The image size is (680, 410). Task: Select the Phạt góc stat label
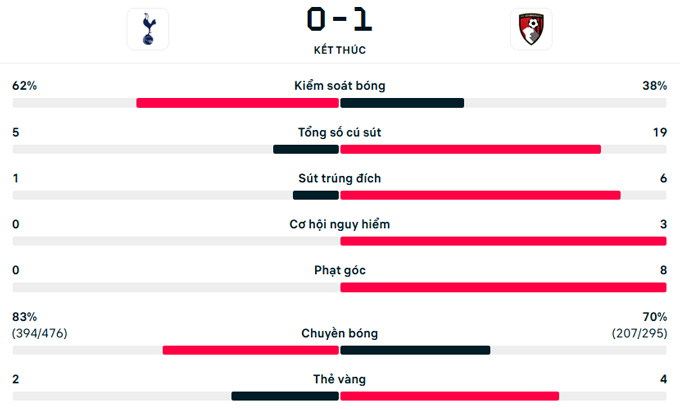340,270
